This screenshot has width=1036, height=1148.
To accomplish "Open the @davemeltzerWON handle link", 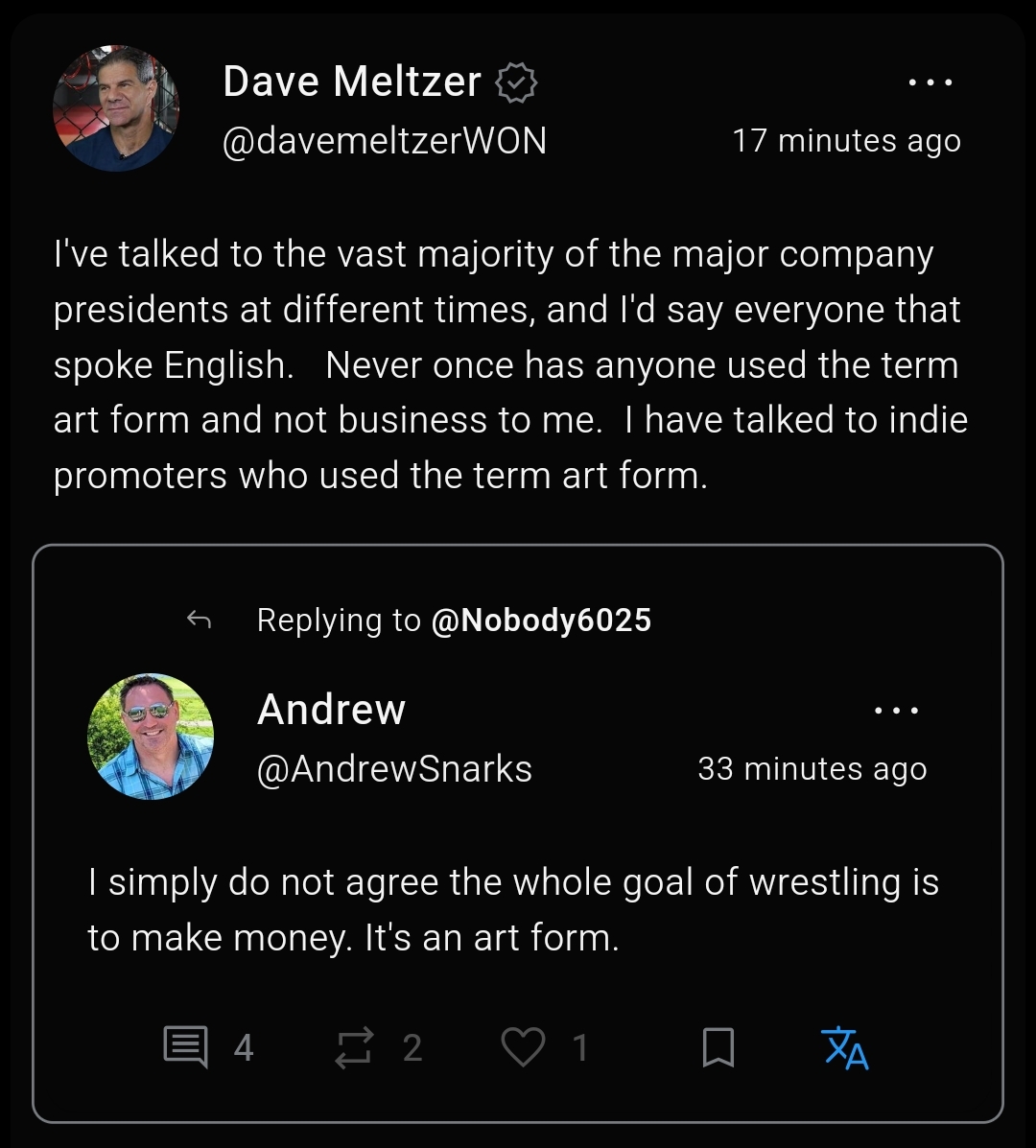I will pos(384,141).
